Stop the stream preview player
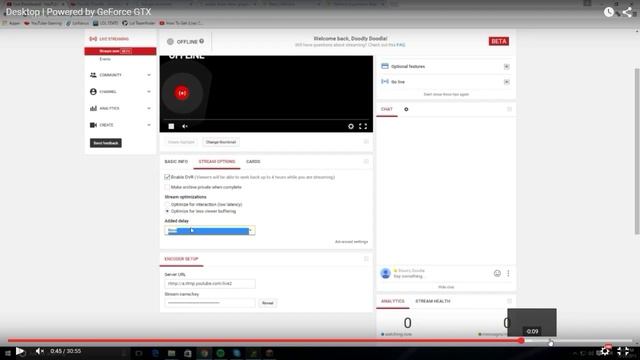 point(171,127)
